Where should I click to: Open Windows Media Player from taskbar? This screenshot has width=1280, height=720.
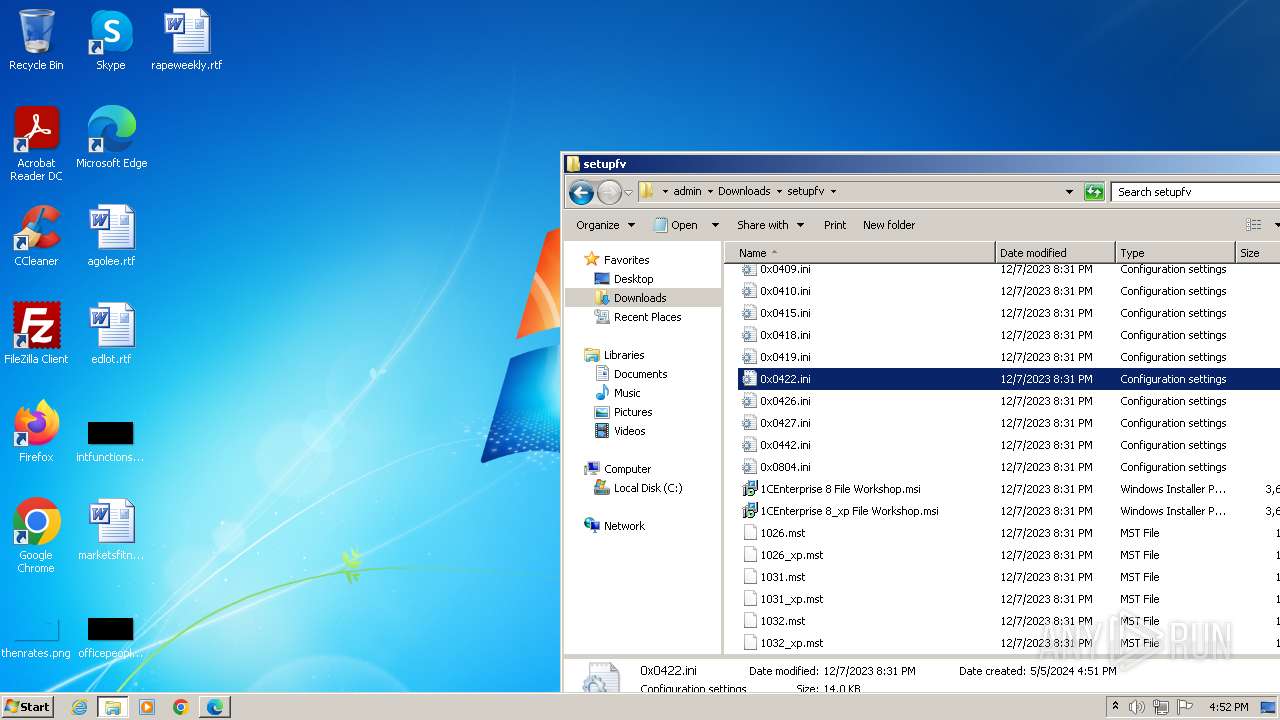(x=147, y=707)
